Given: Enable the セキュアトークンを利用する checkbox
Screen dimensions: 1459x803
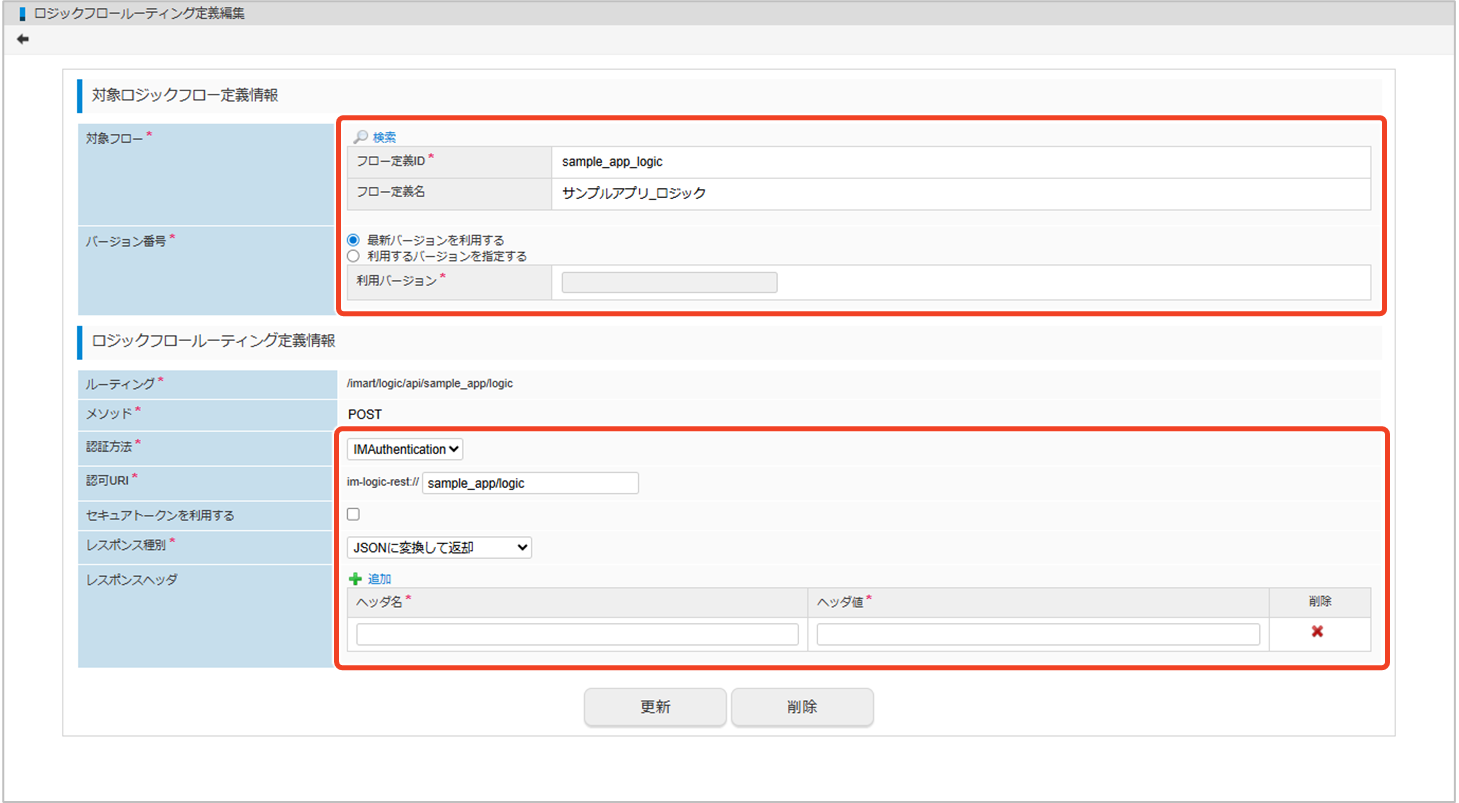Looking at the screenshot, I should pyautogui.click(x=353, y=514).
